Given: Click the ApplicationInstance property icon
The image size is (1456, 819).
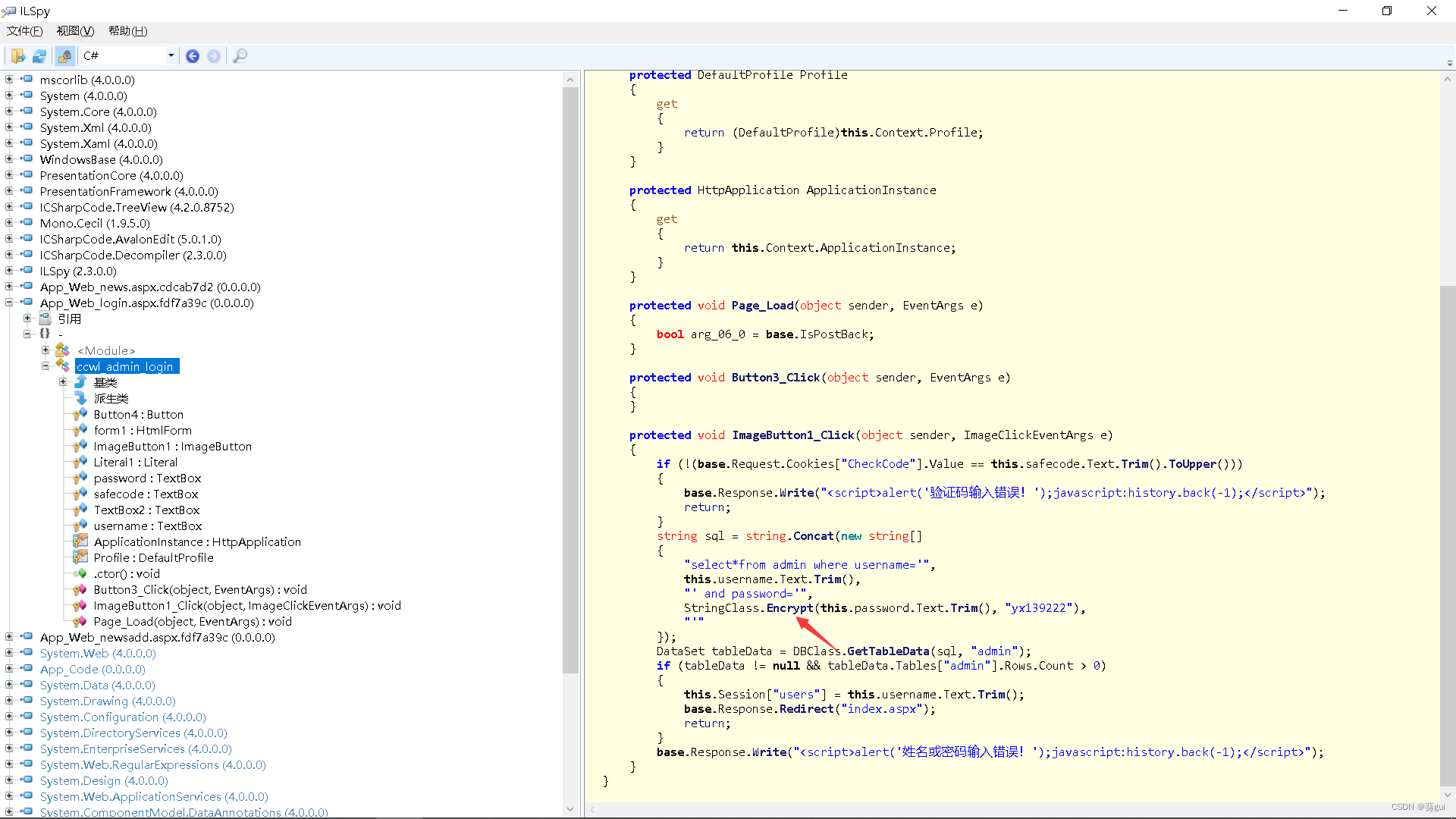Looking at the screenshot, I should (x=80, y=541).
